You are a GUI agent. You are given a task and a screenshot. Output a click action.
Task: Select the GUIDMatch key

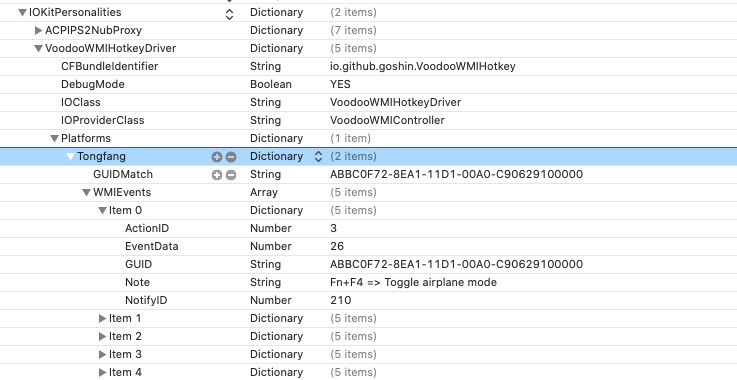coord(123,174)
